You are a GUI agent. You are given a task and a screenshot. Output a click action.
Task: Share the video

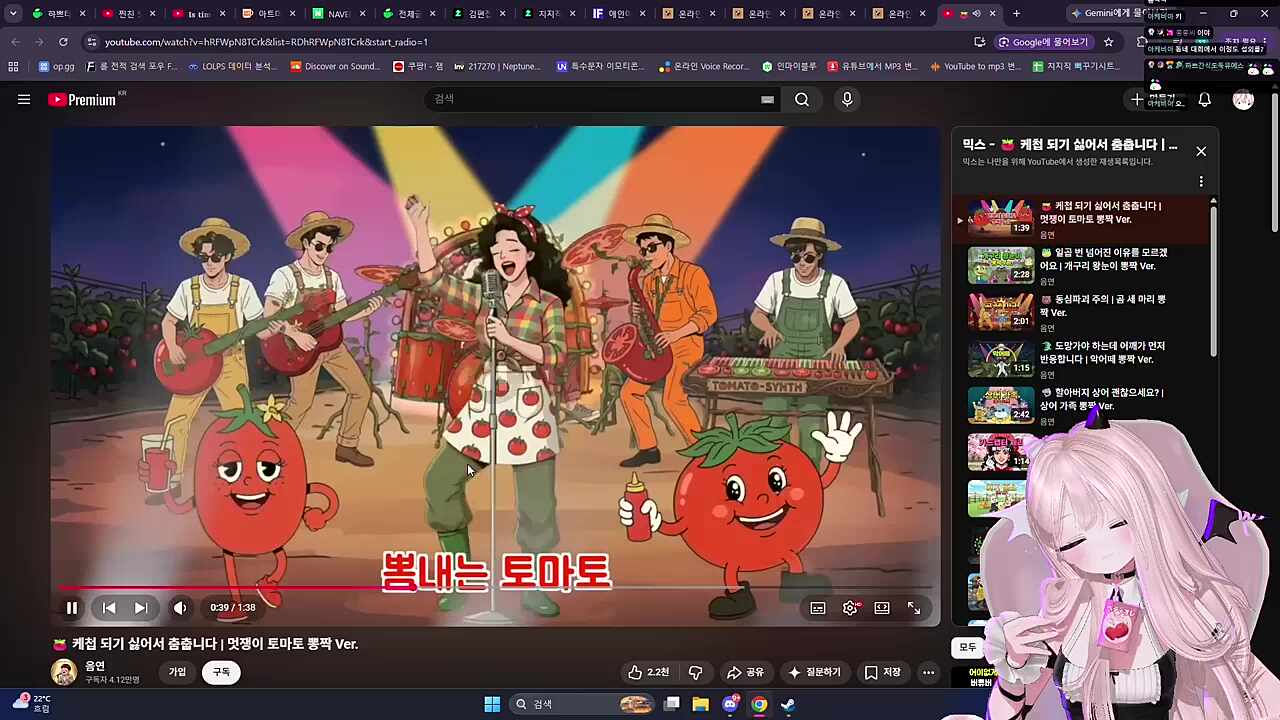(745, 672)
